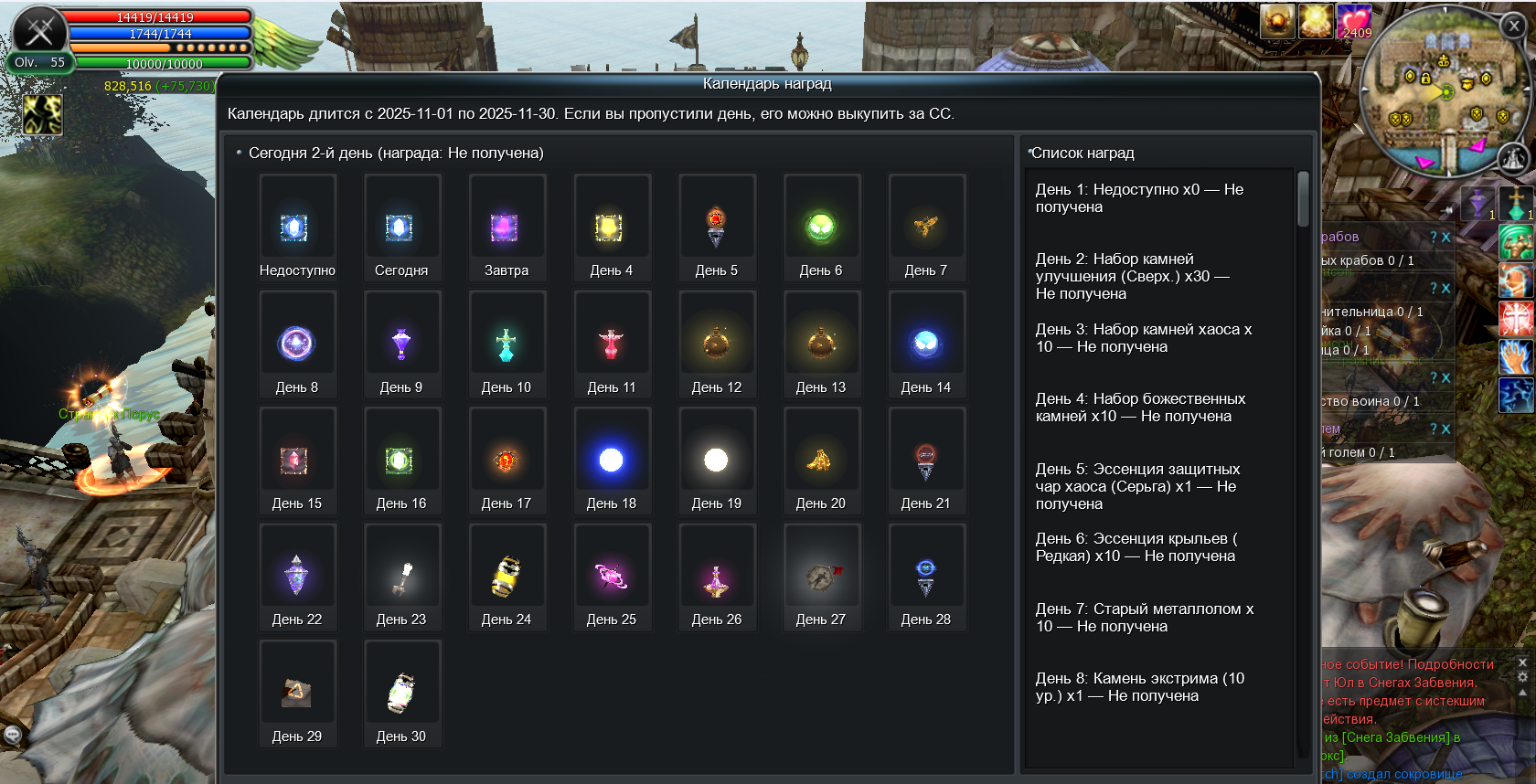Click the reward list scrollbar thumb

click(x=1303, y=198)
